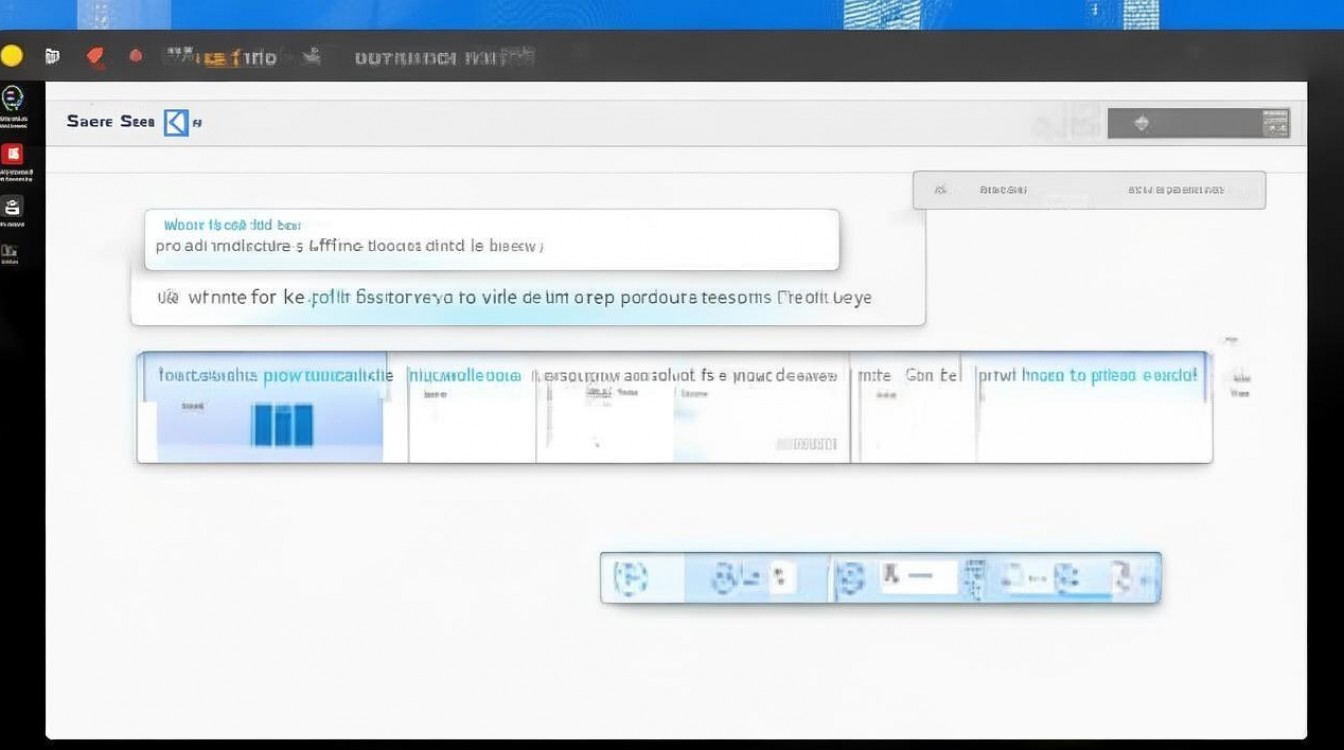Click the circular icon at floating toolbar's left end
The image size is (1344, 750).
pos(631,577)
